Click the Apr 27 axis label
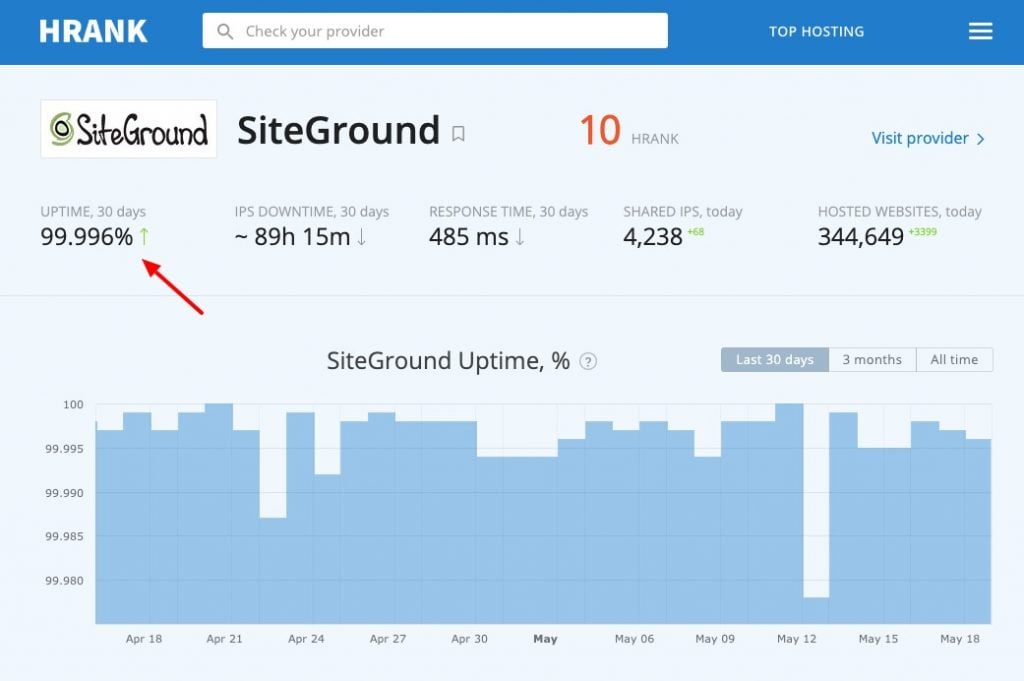Screen dimensions: 1024x681 (x=388, y=639)
